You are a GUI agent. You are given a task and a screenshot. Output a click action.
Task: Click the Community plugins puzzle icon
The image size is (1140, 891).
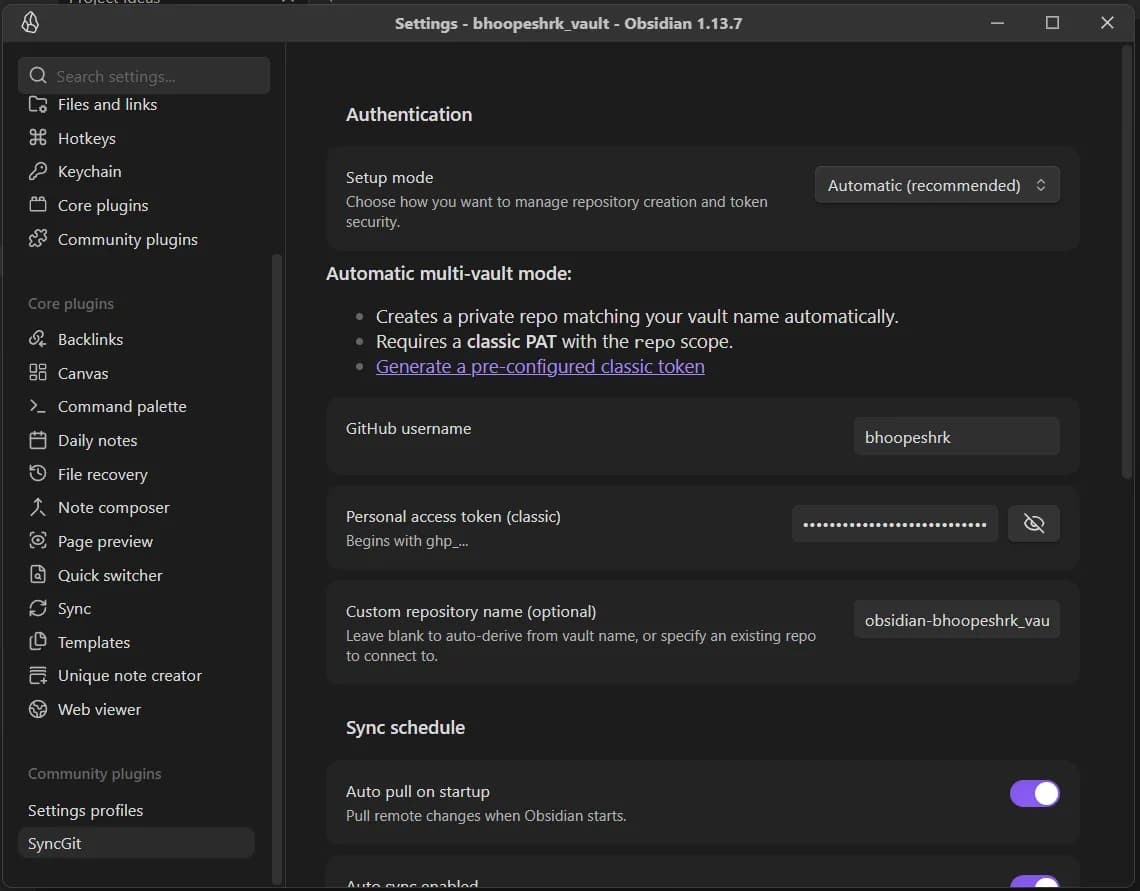[38, 238]
